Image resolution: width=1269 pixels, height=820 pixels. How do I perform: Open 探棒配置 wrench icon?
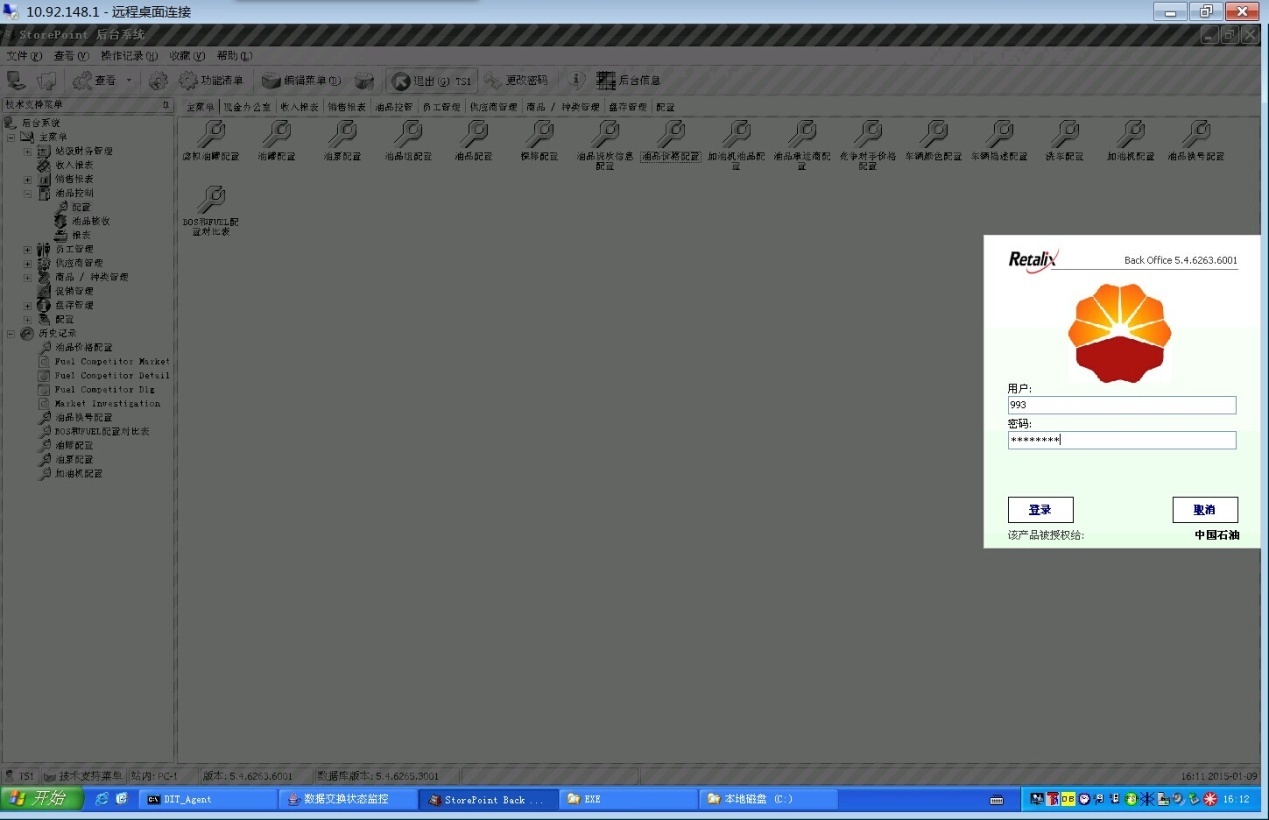[x=539, y=134]
